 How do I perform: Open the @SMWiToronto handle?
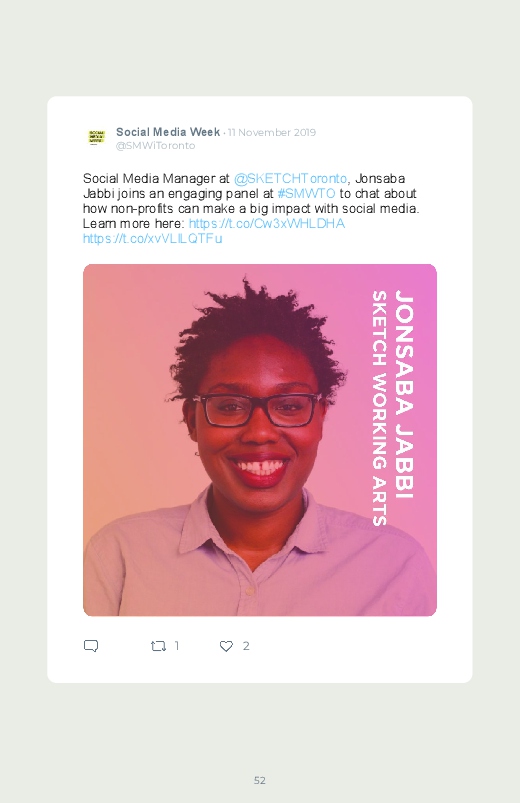click(156, 145)
